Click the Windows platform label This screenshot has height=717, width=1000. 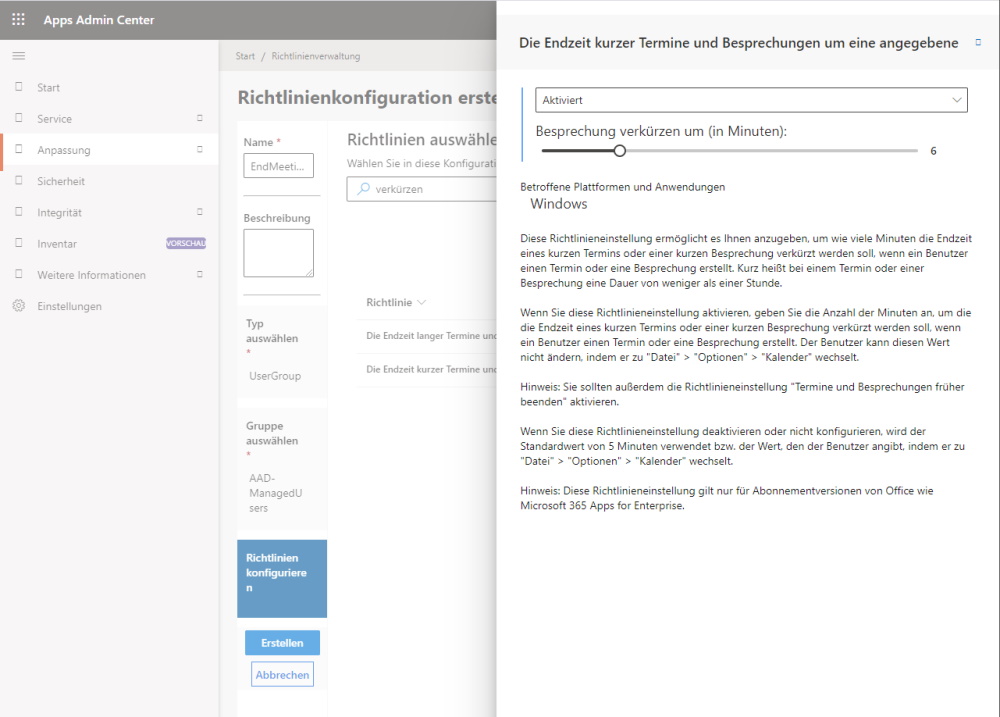pos(559,203)
